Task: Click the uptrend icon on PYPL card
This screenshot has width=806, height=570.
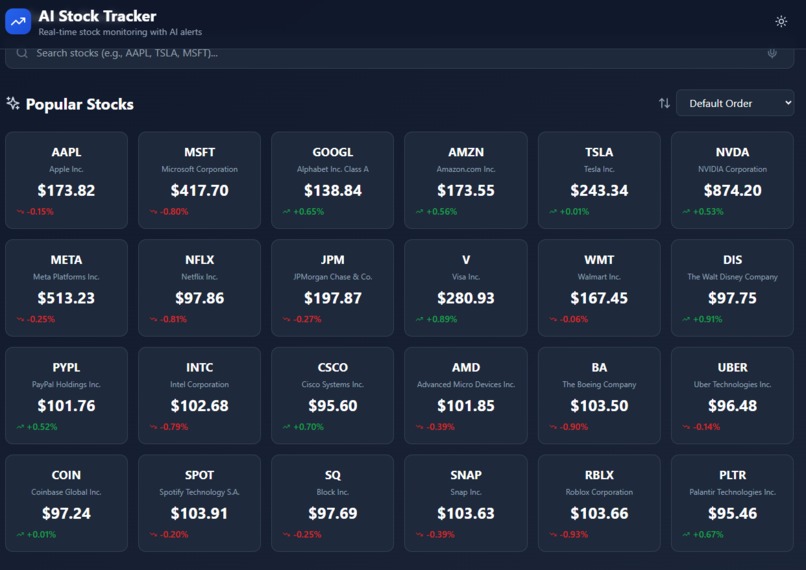Action: tap(20, 427)
